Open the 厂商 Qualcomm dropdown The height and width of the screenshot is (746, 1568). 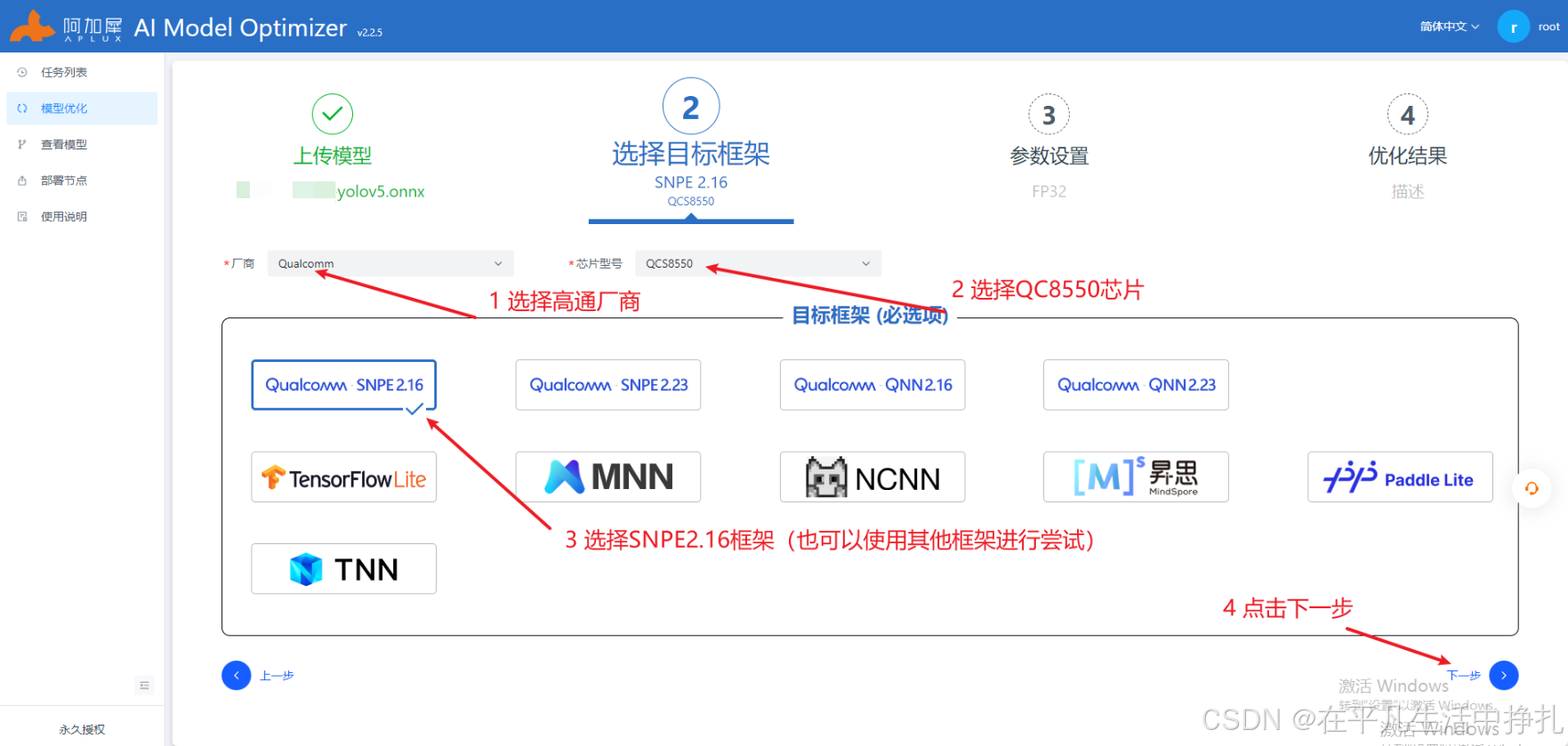390,263
